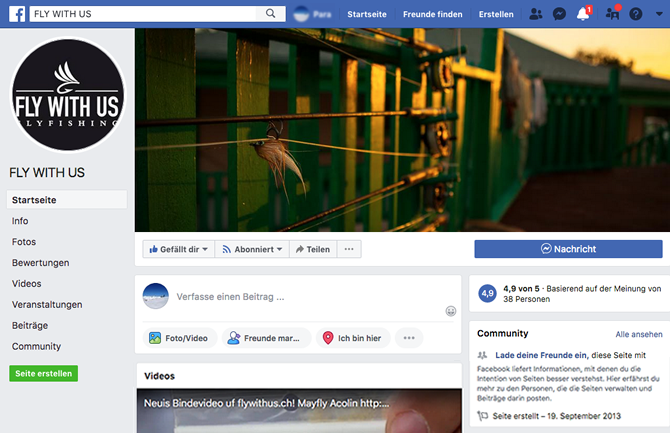Click the Freunde markieren button
670x433 pixels.
266,338
